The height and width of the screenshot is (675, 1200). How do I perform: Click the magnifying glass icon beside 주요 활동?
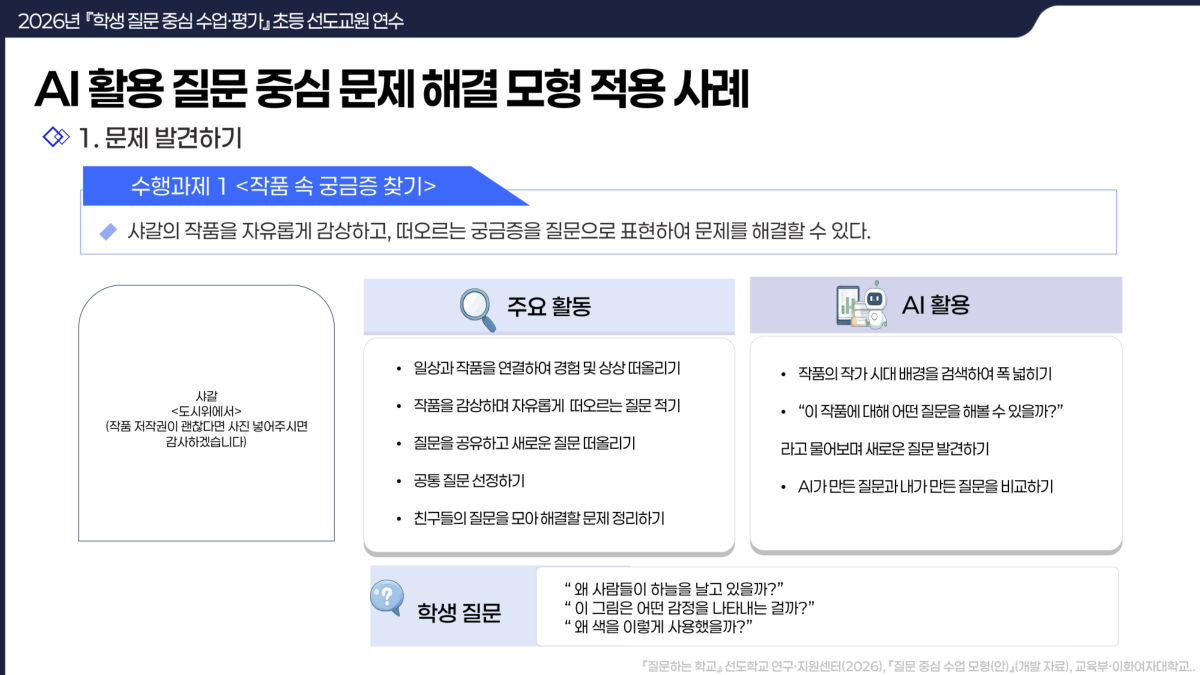477,309
